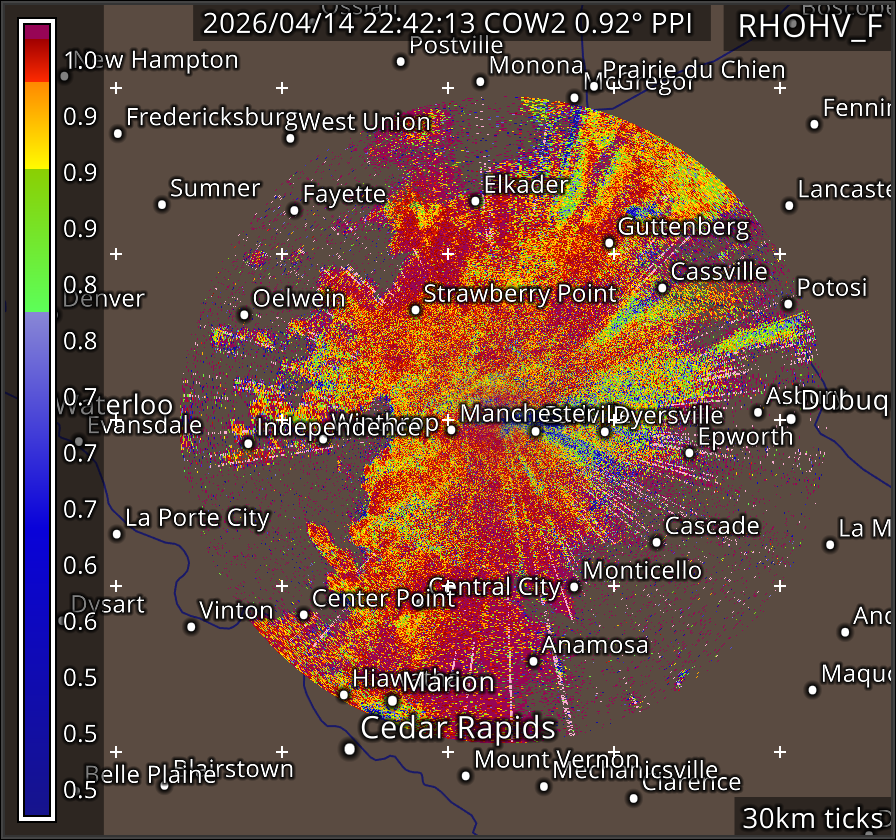Viewport: 896px width, 840px height.
Task: Click the 30km ticks scale label
Action: pos(813,818)
